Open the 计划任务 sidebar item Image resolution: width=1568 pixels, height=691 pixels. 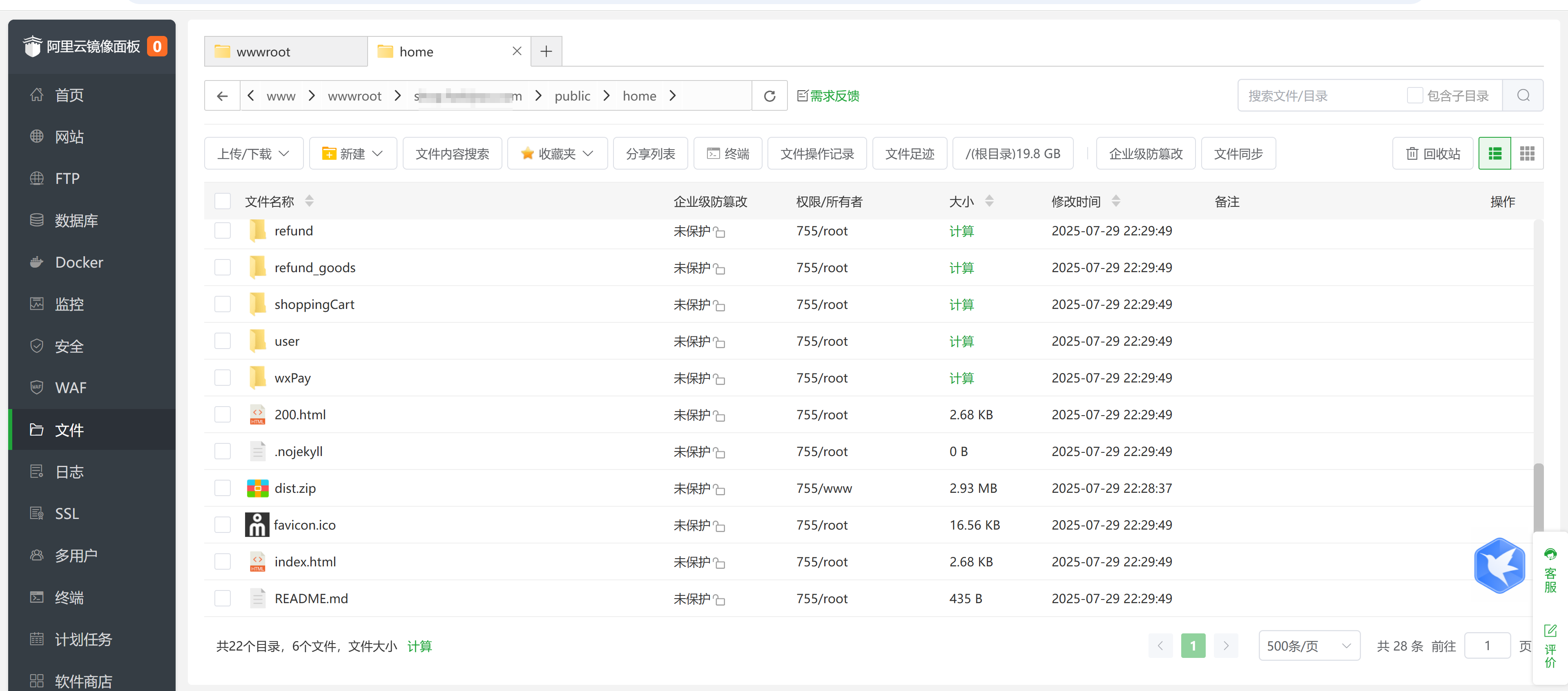tap(92, 639)
